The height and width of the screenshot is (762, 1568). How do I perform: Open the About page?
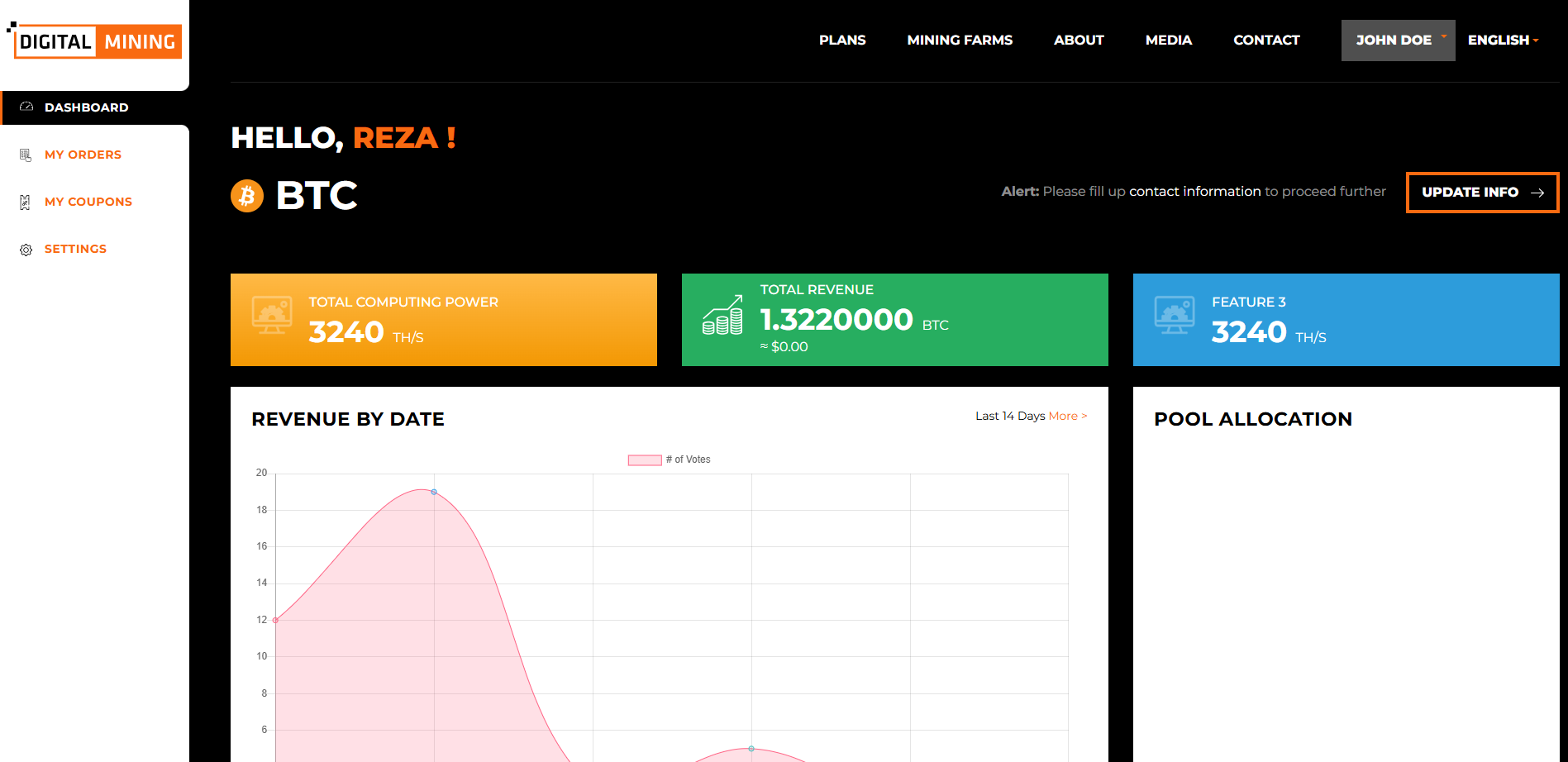pyautogui.click(x=1079, y=40)
